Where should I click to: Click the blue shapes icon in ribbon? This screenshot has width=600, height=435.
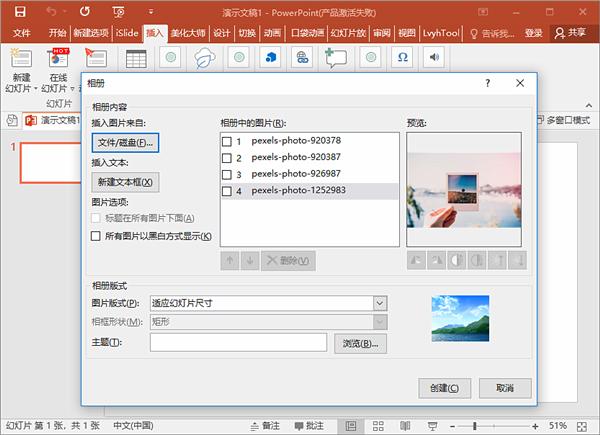pyautogui.click(x=271, y=57)
